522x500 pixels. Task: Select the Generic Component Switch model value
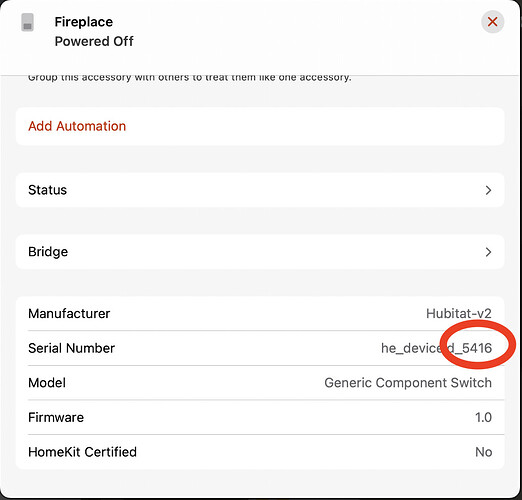(x=408, y=383)
